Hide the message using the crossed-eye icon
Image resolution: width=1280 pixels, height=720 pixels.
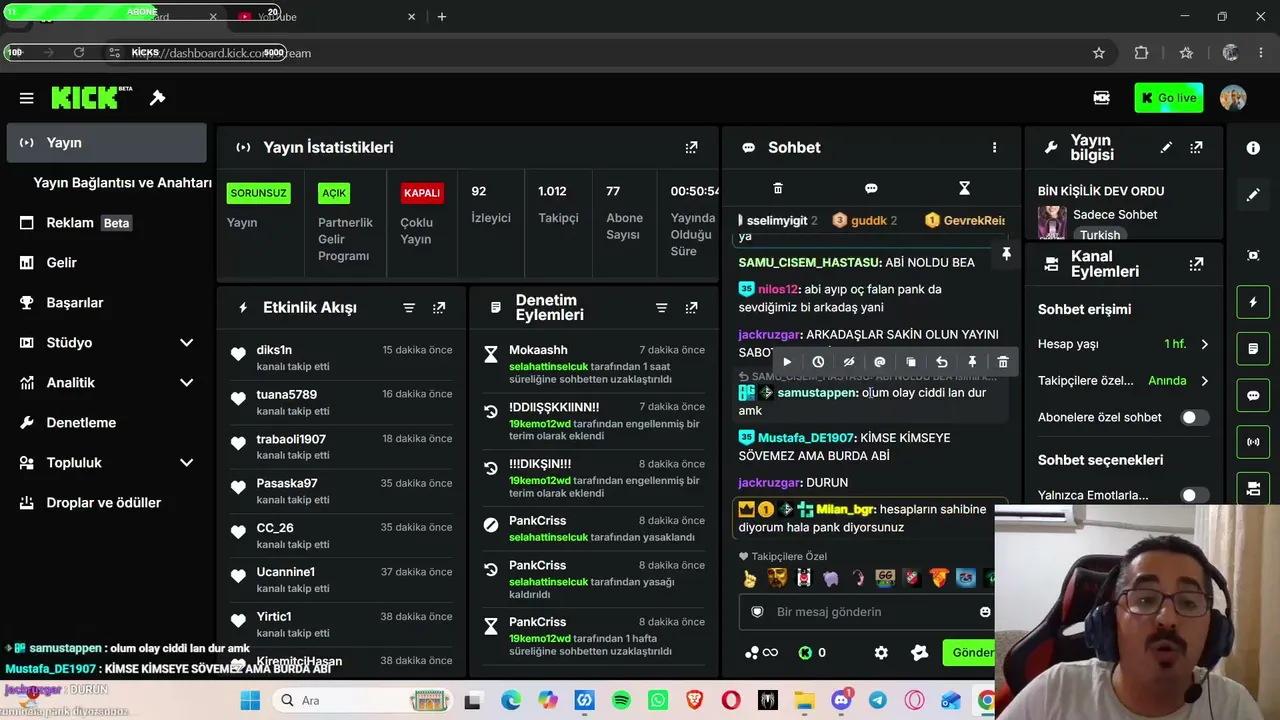pos(849,362)
